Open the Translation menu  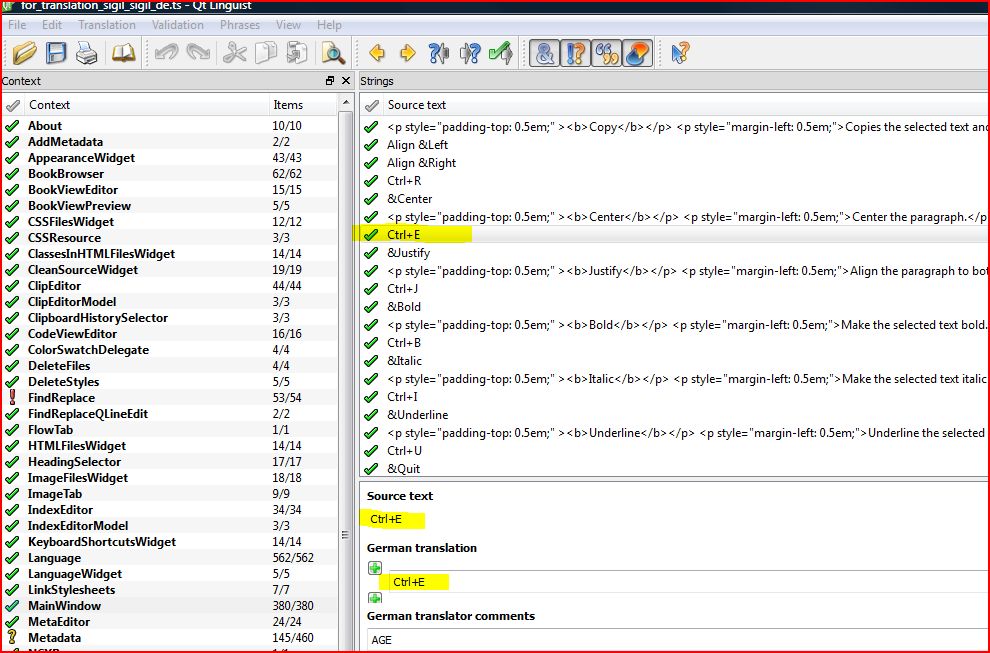[107, 25]
